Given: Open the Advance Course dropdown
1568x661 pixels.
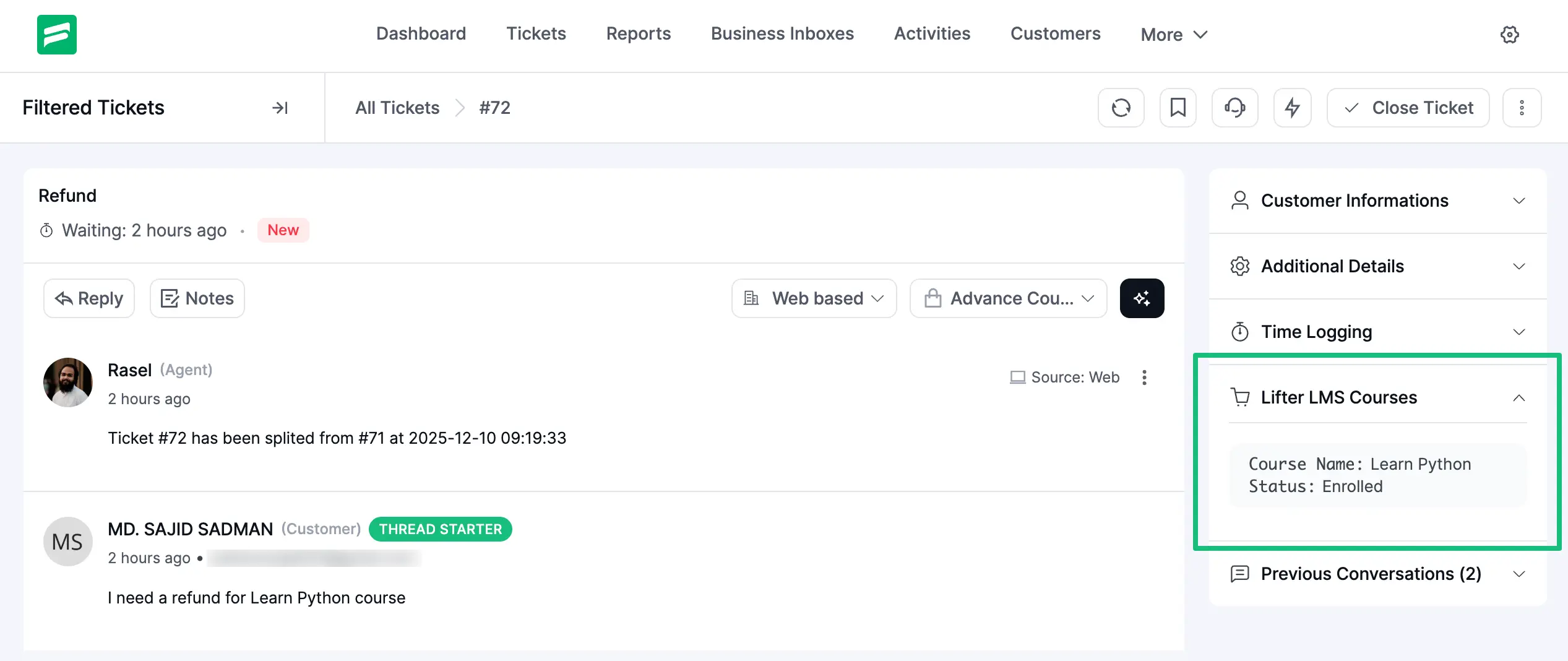Looking at the screenshot, I should point(1007,298).
